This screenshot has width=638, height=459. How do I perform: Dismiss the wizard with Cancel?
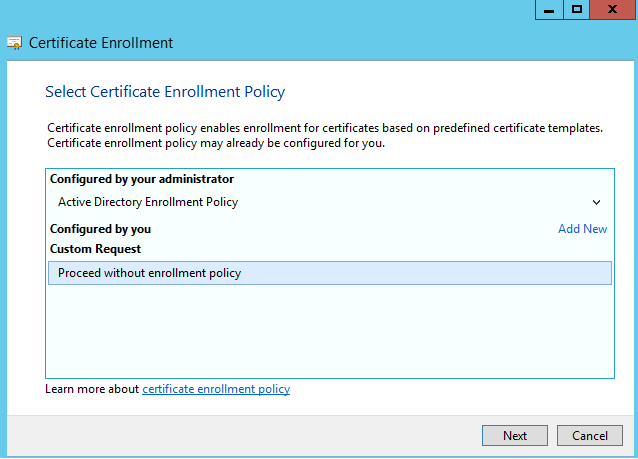point(590,436)
